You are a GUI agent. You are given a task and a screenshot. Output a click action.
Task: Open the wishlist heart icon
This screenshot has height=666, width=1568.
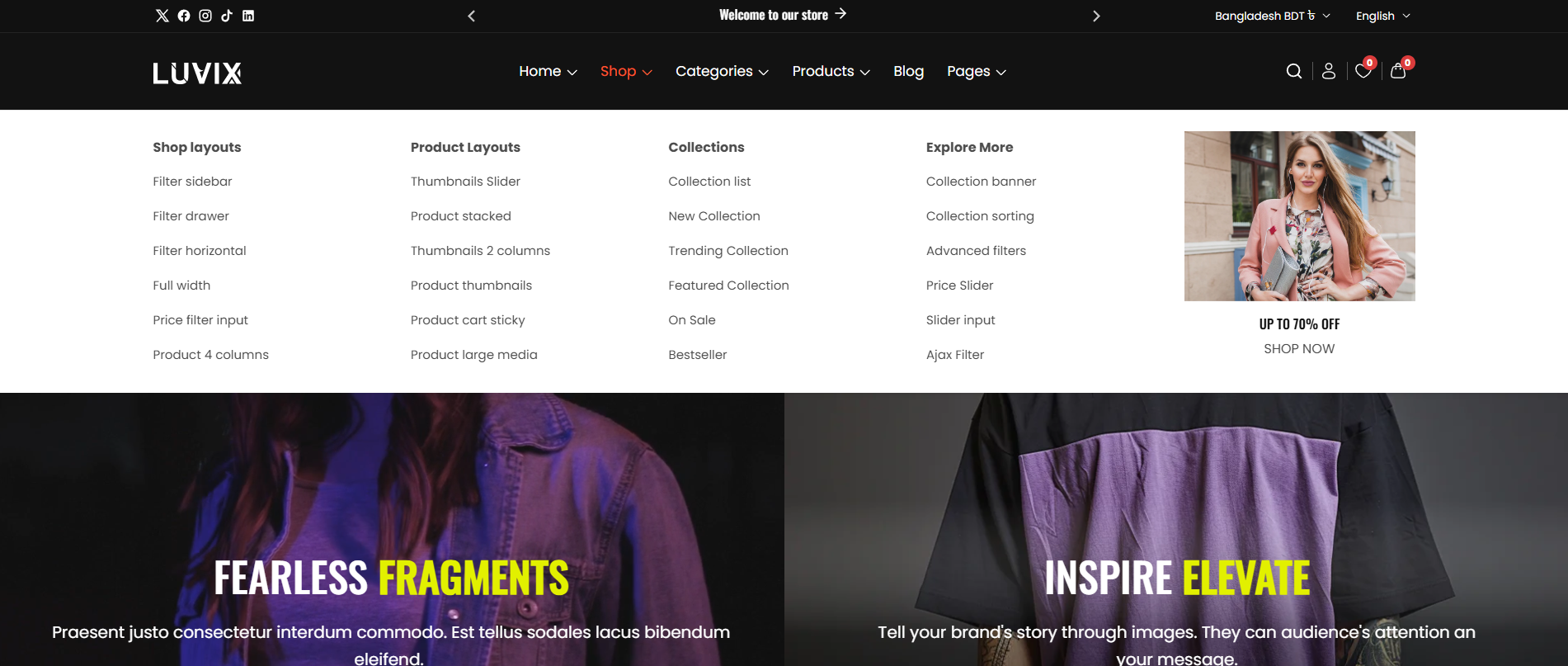click(x=1363, y=72)
